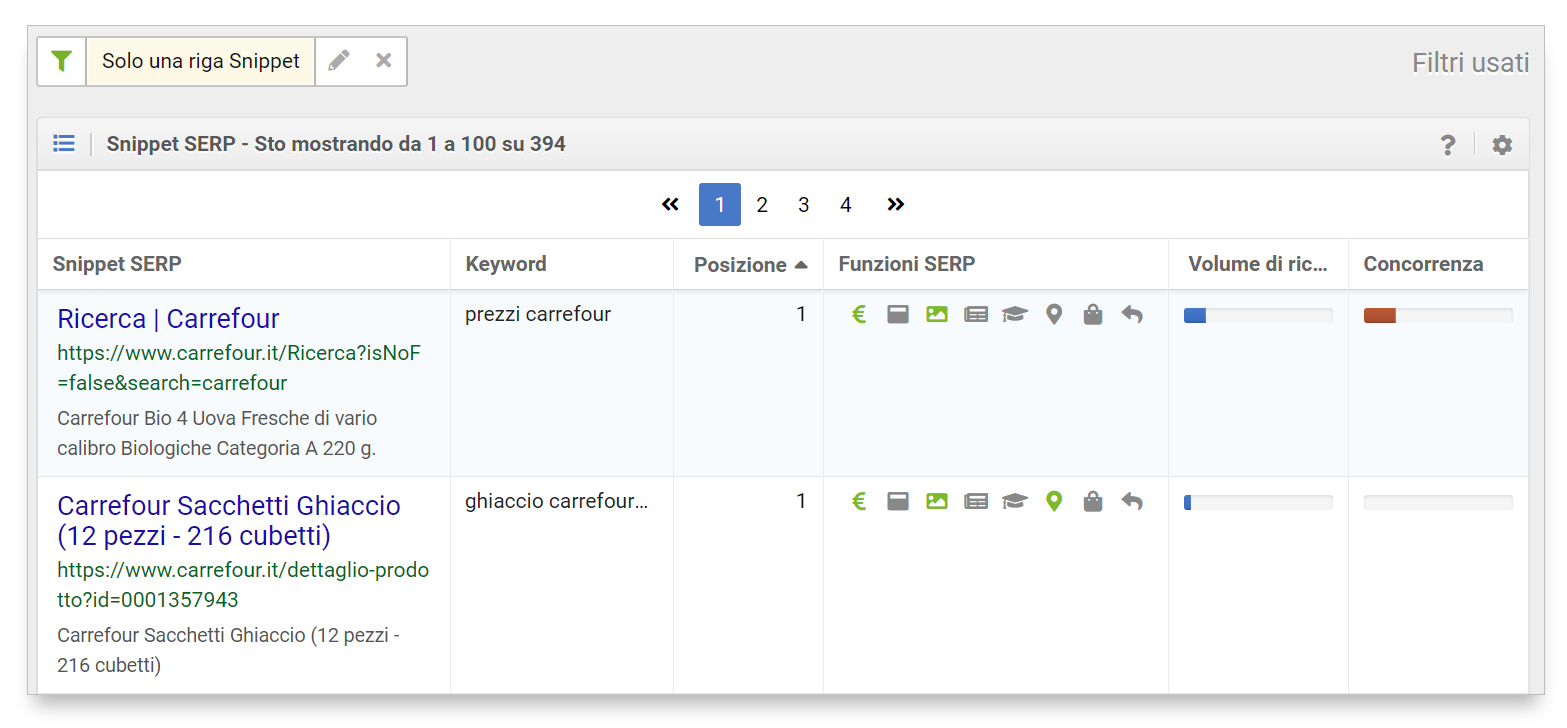The image size is (1567, 728).
Task: Go to page 4
Action: [845, 205]
